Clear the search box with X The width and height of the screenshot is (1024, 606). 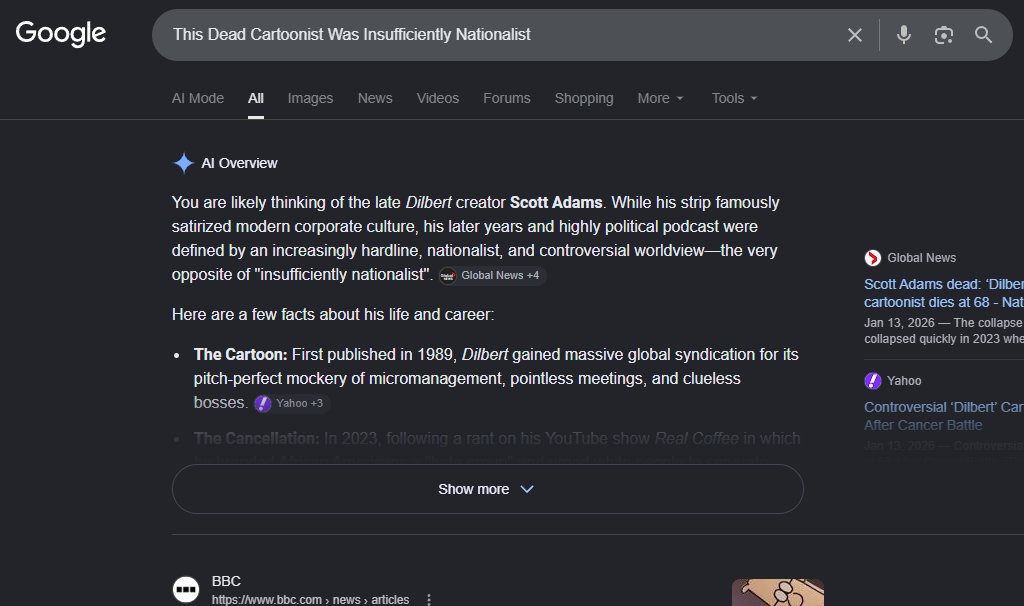coord(854,35)
